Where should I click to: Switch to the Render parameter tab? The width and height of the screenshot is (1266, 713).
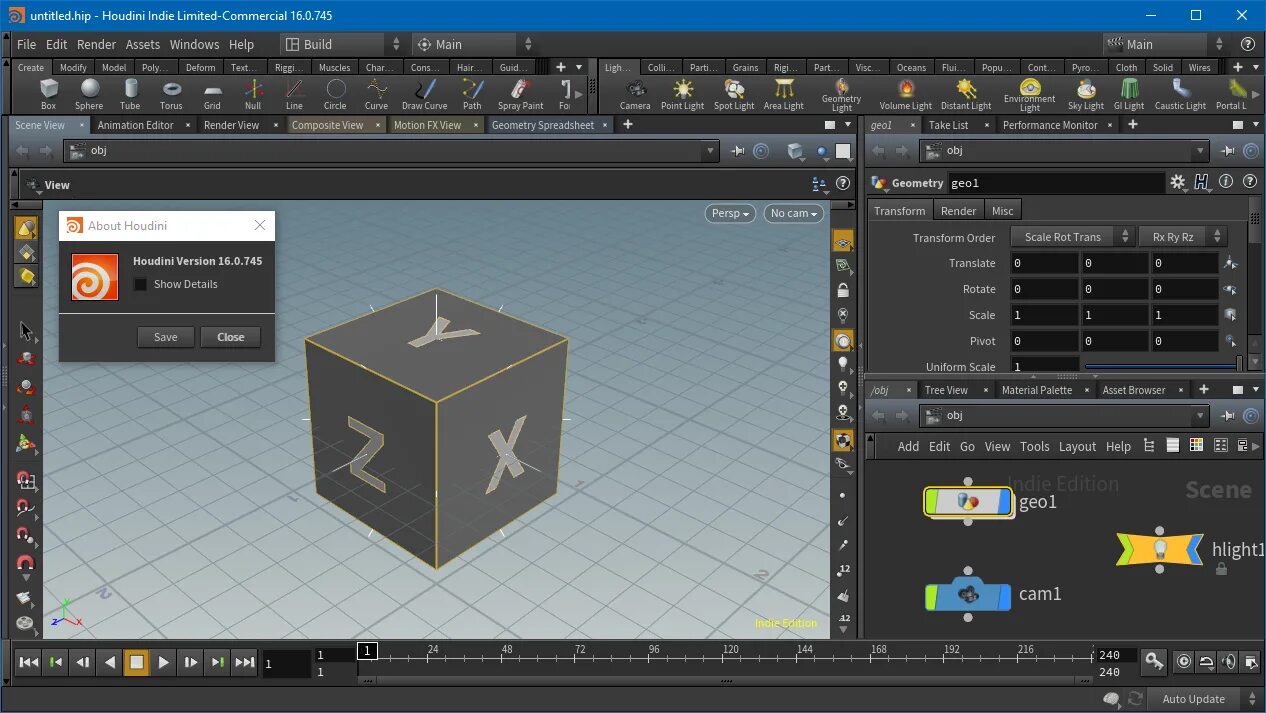click(x=958, y=211)
